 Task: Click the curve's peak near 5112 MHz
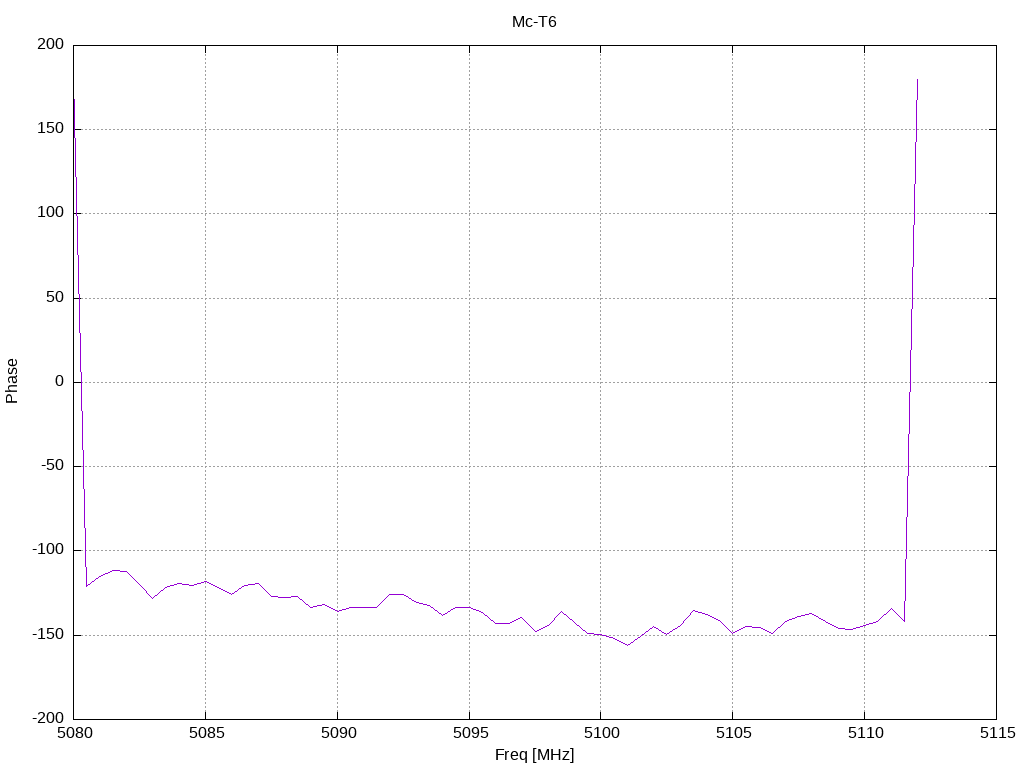[x=917, y=80]
